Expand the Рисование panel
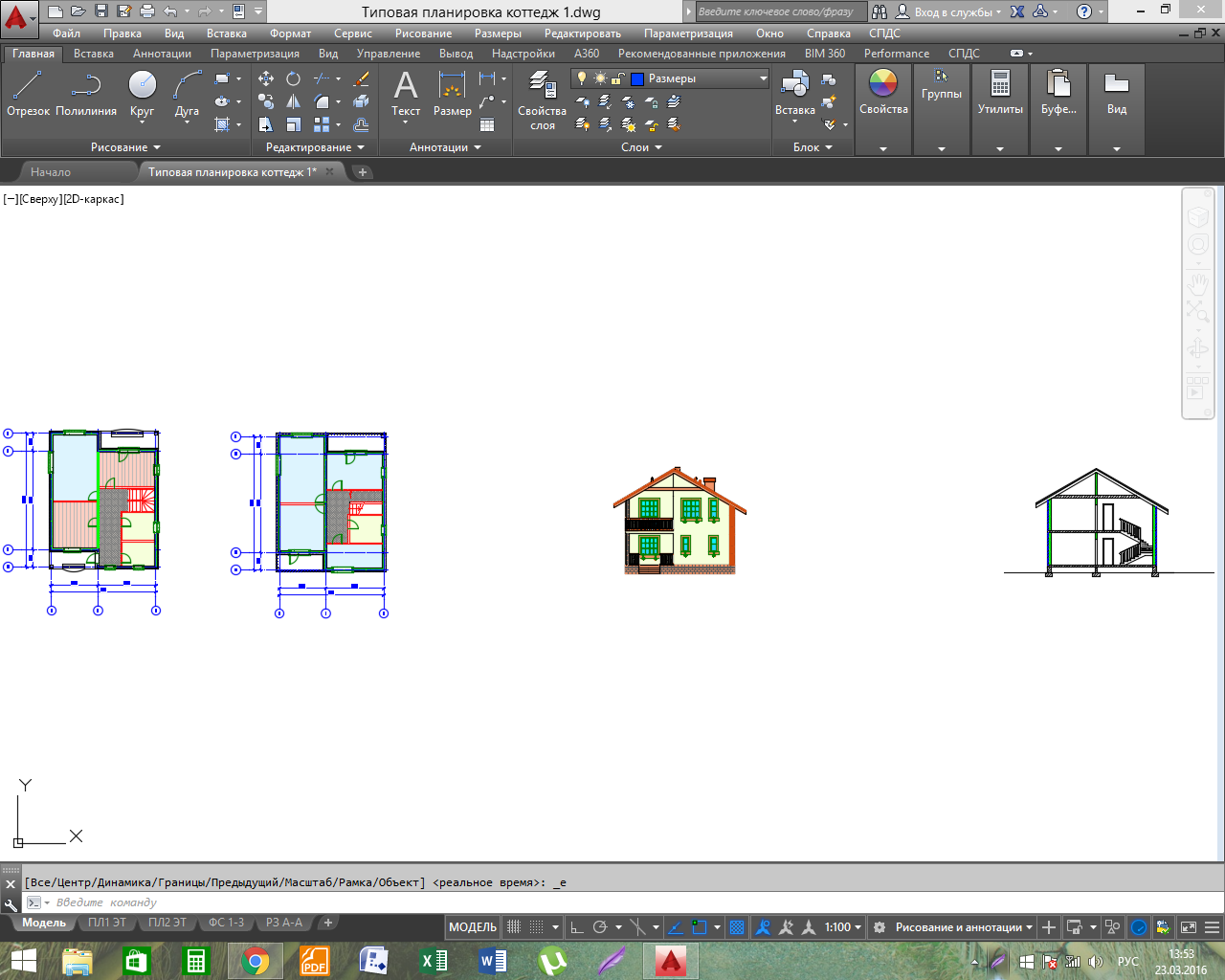This screenshot has width=1225, height=980. point(125,147)
